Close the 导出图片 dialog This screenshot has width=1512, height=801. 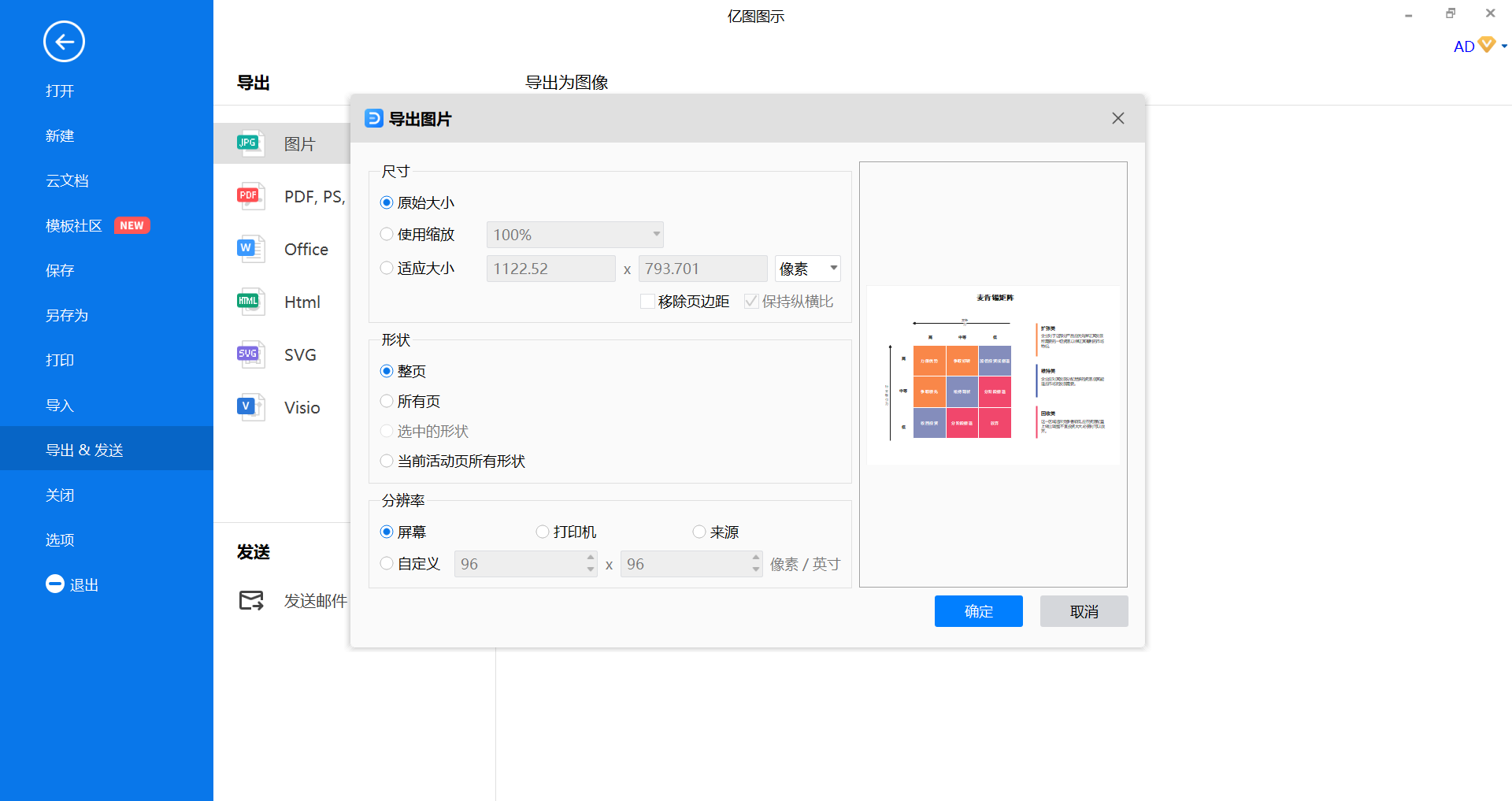tap(1118, 118)
